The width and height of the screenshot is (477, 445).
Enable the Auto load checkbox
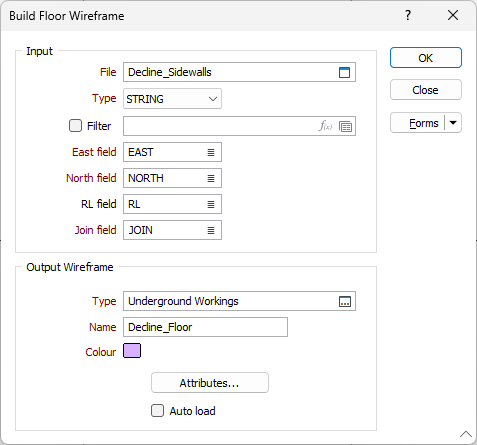[x=157, y=411]
